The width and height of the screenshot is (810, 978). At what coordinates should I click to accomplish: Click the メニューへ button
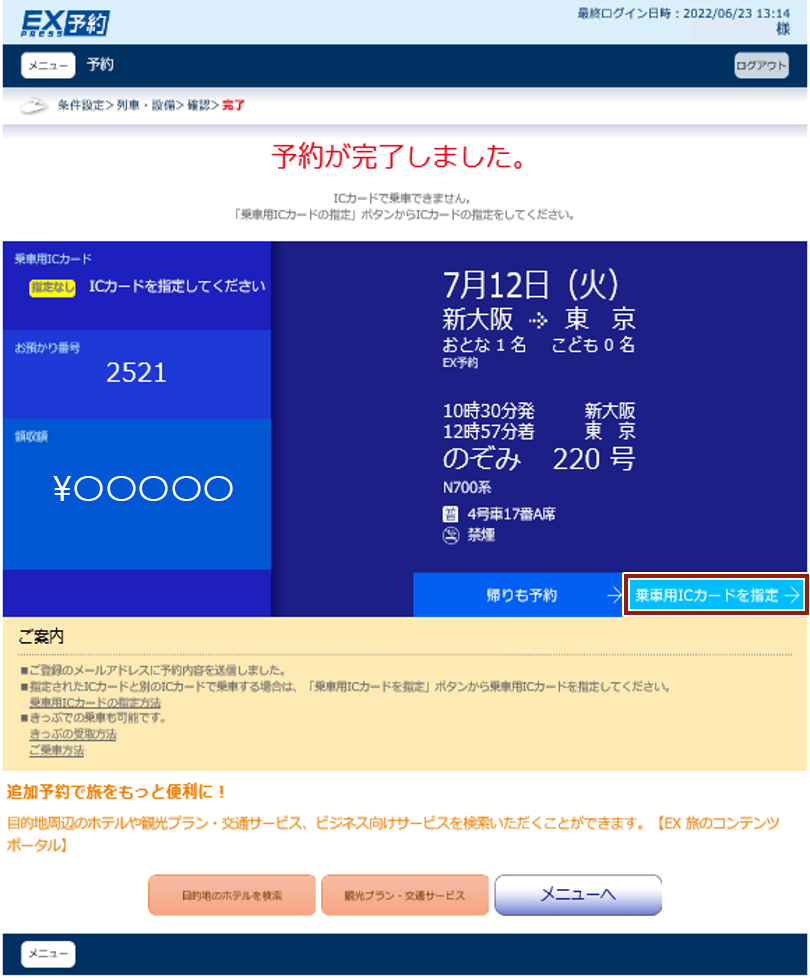(578, 895)
